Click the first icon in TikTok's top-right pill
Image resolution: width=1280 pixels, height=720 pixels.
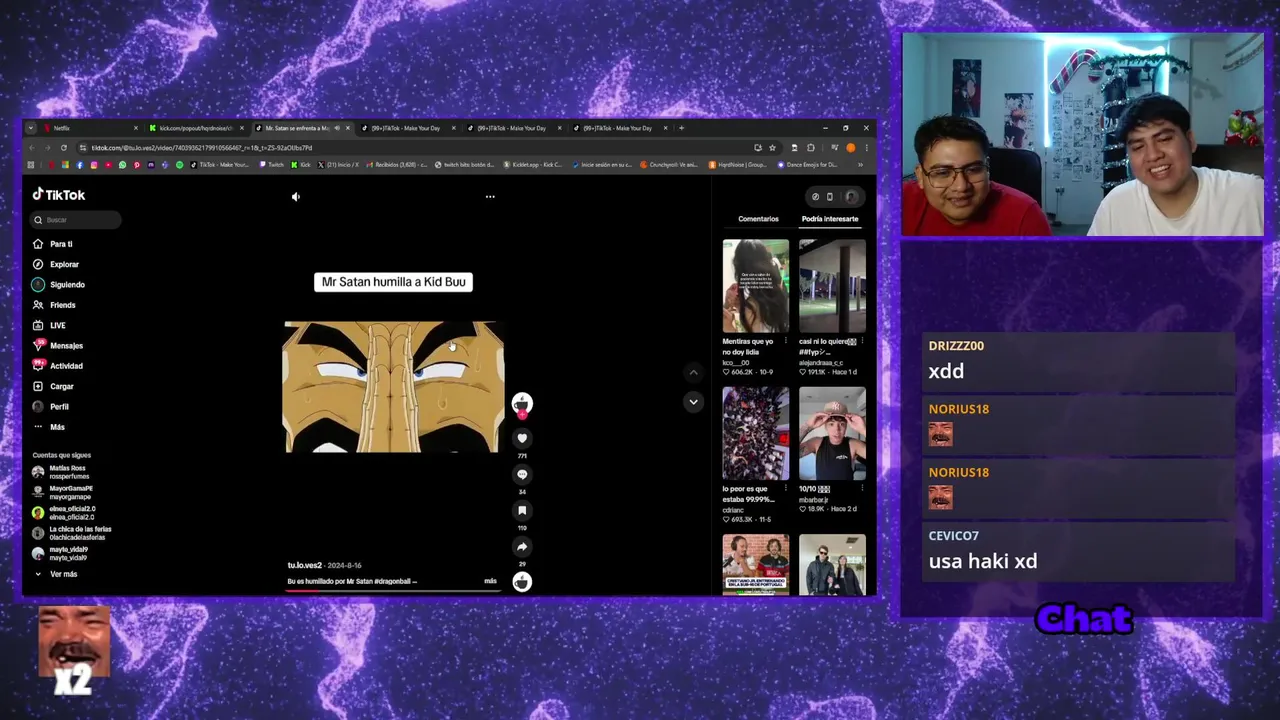pyautogui.click(x=815, y=197)
